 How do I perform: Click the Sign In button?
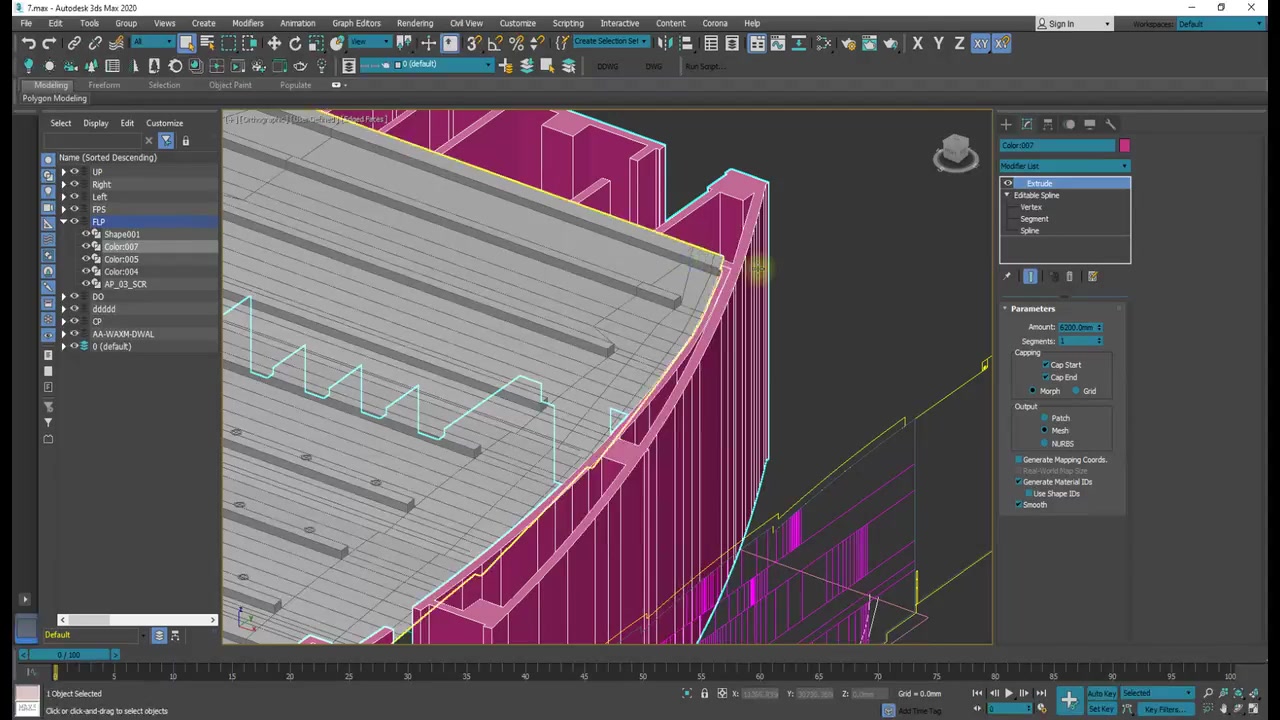tap(1061, 24)
